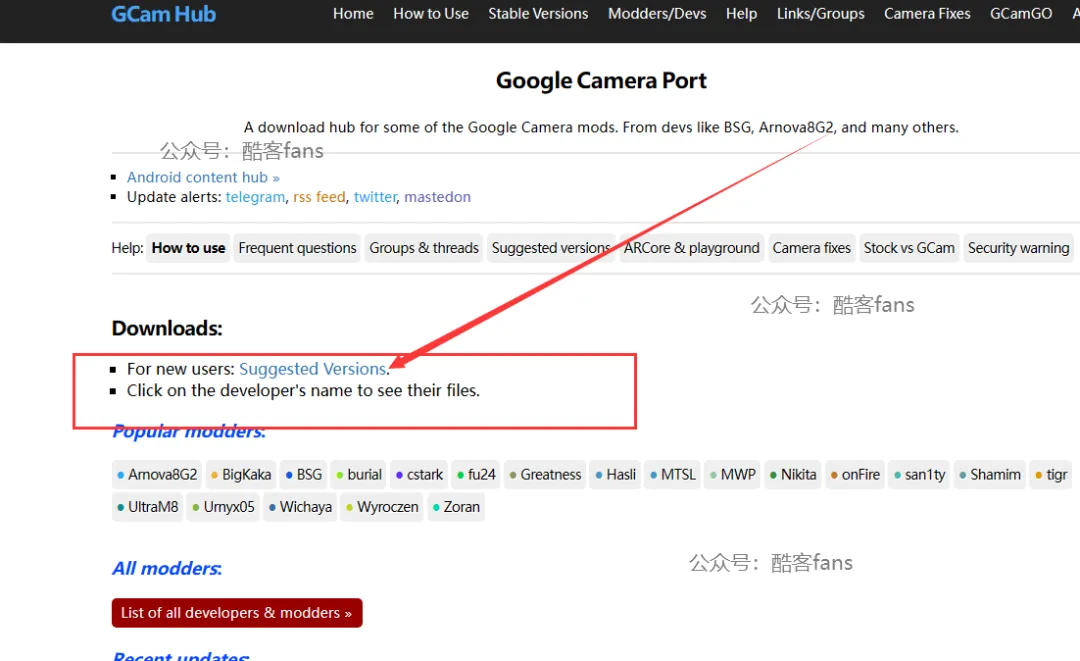Open the UltraM8 modder tag

[147, 507]
